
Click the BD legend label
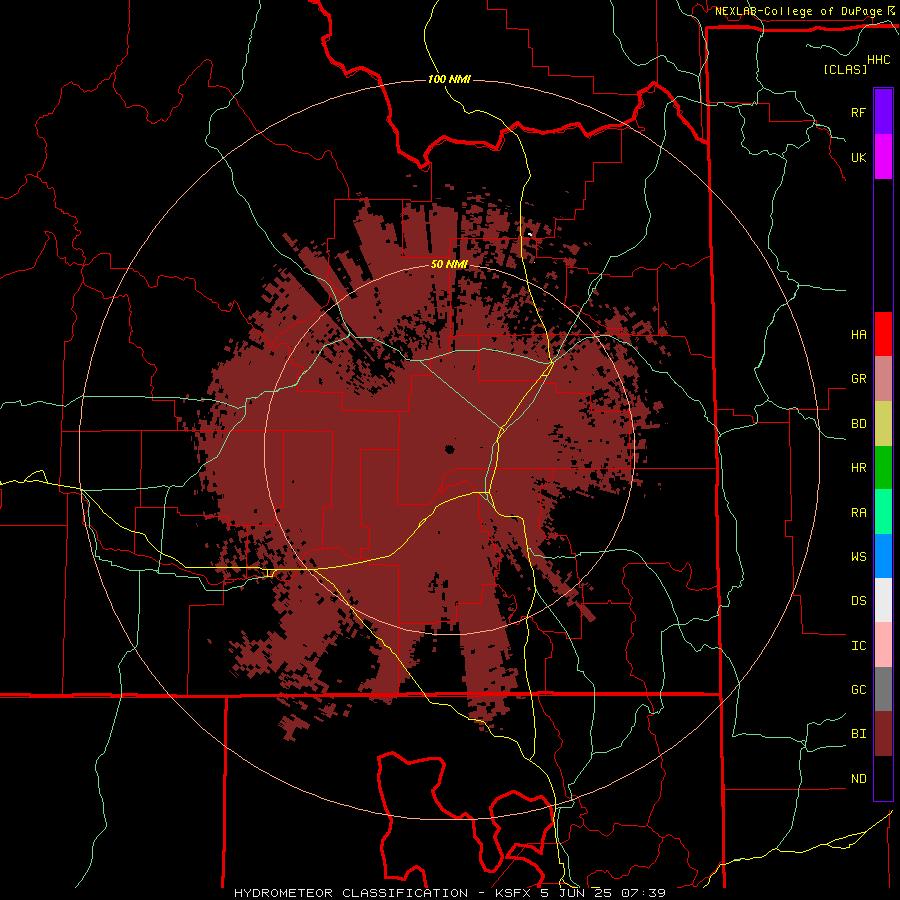point(858,424)
